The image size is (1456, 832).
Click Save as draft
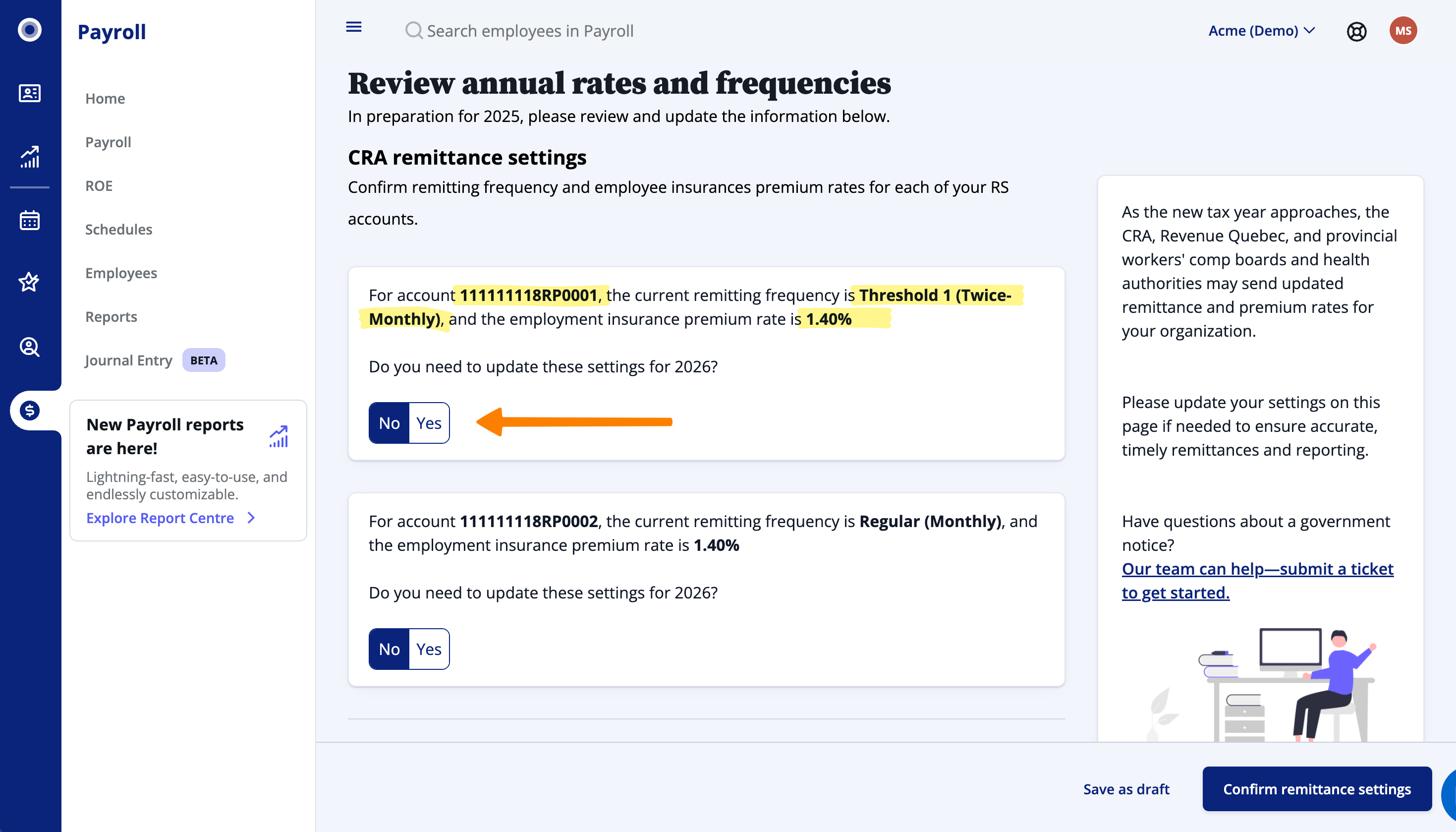[1126, 789]
